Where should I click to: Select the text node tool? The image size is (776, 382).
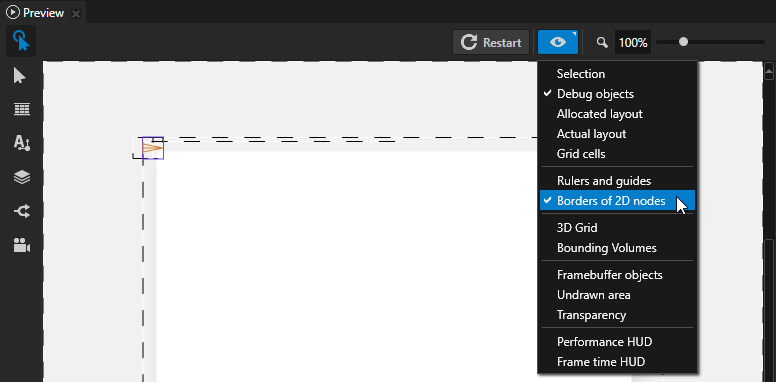pos(21,143)
